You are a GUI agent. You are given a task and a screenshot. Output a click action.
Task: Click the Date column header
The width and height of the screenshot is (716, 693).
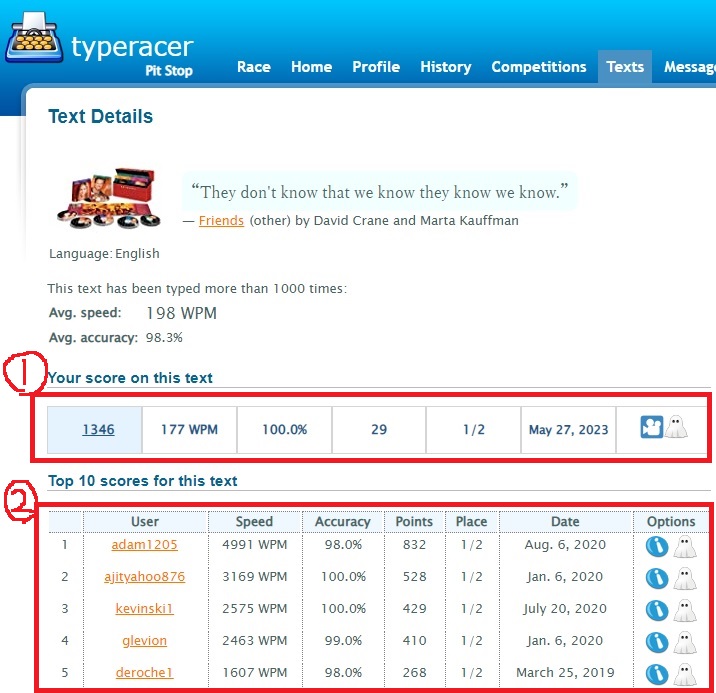565,522
